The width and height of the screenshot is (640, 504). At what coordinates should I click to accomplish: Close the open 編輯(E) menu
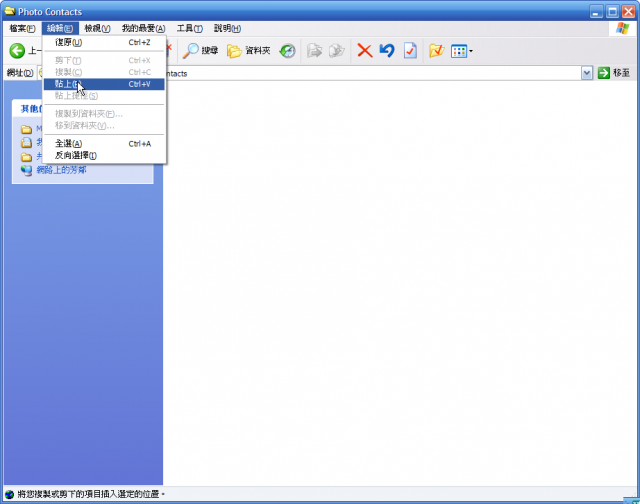pyautogui.click(x=60, y=28)
